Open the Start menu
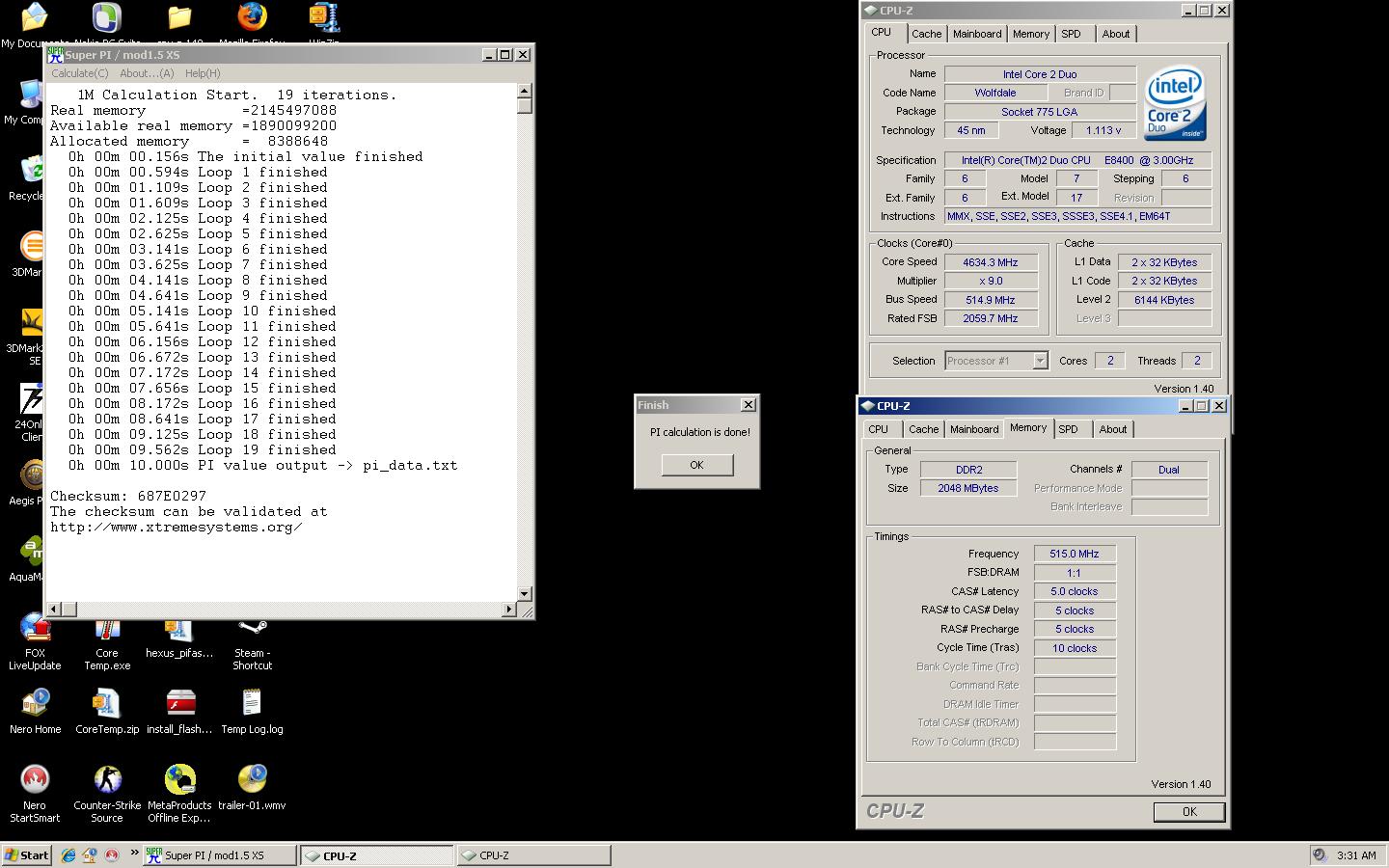This screenshot has height=868, width=1389. 27,854
